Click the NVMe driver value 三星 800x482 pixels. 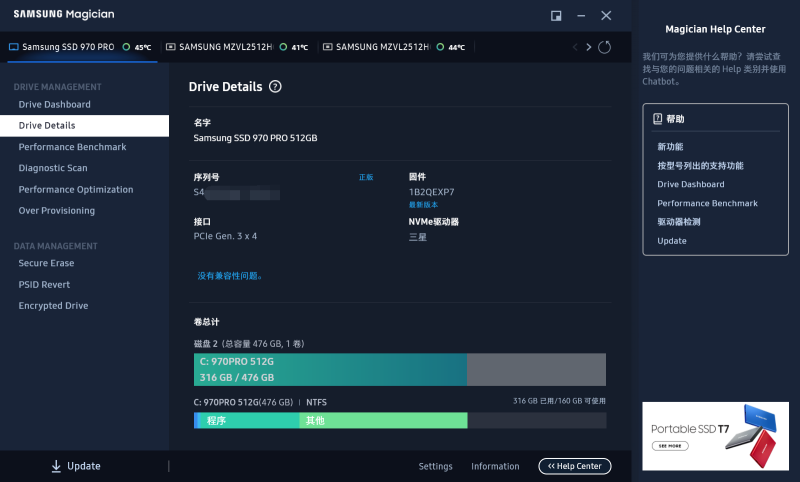[417, 237]
